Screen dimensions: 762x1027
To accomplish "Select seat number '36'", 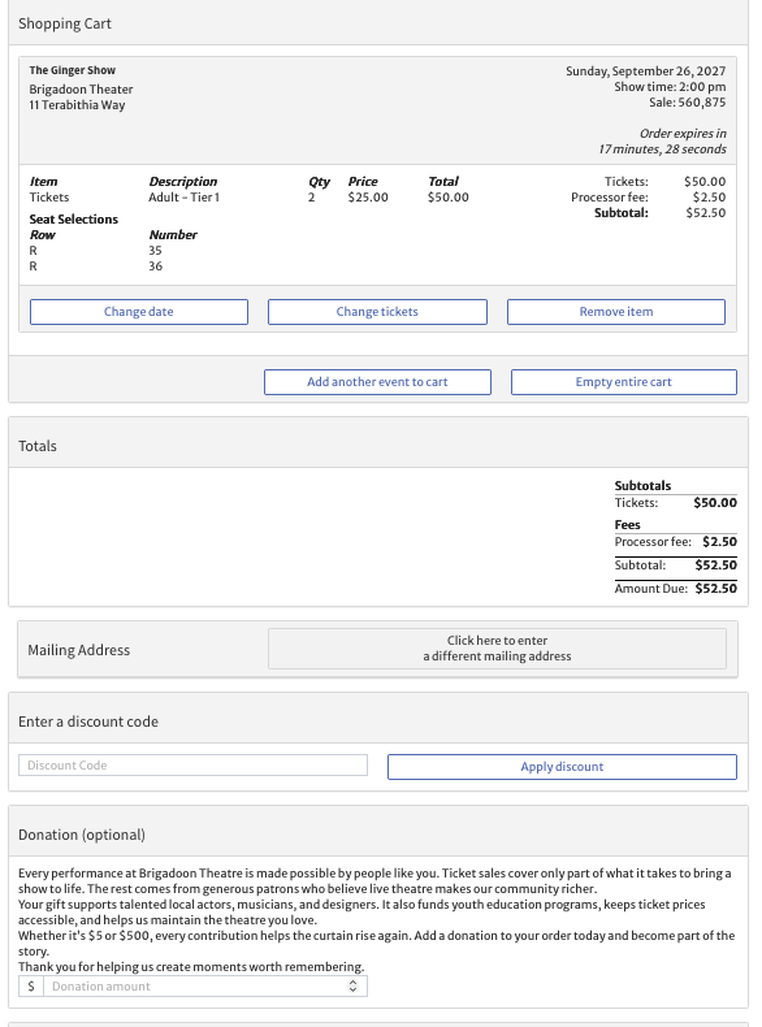I will click(x=155, y=266).
